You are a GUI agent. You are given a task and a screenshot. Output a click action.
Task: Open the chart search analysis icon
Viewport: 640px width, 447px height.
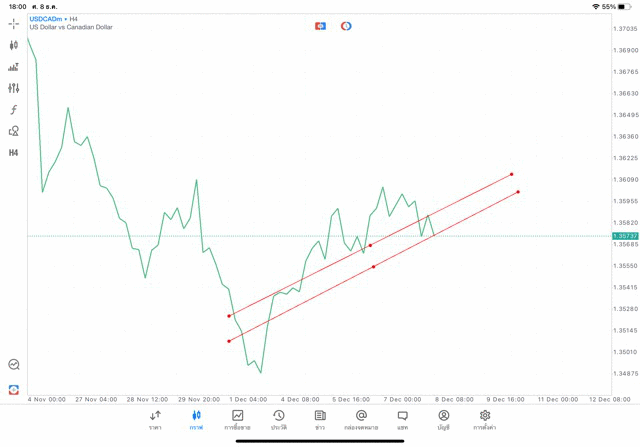pos(14,365)
